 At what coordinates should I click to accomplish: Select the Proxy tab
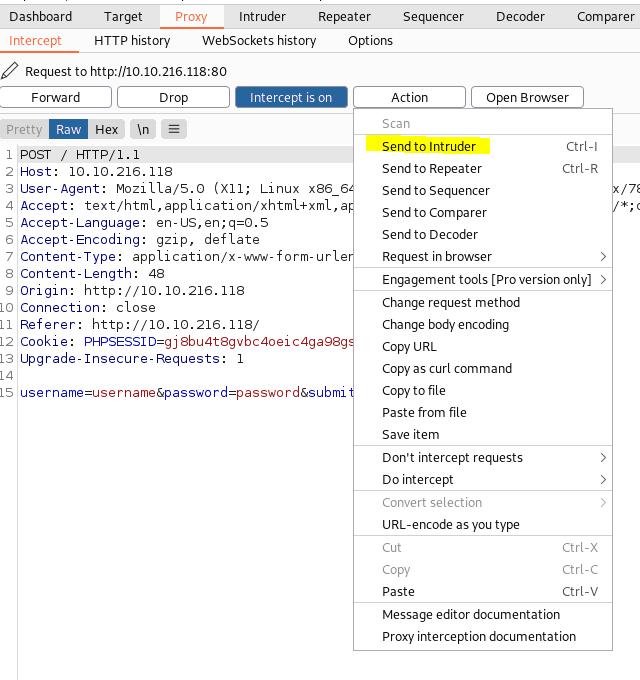[191, 16]
